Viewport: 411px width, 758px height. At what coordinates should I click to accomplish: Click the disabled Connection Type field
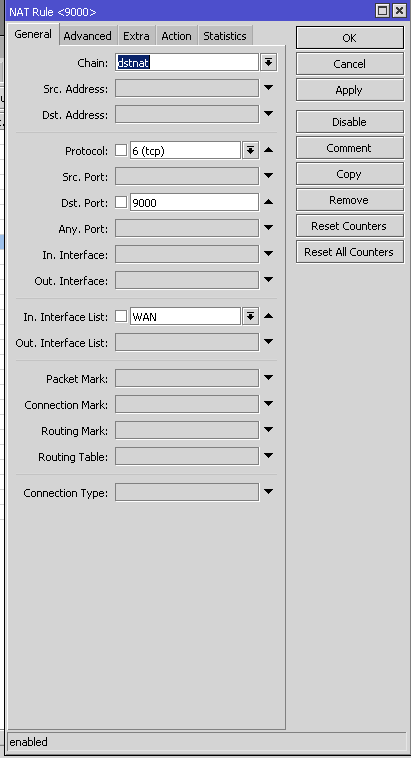(187, 493)
